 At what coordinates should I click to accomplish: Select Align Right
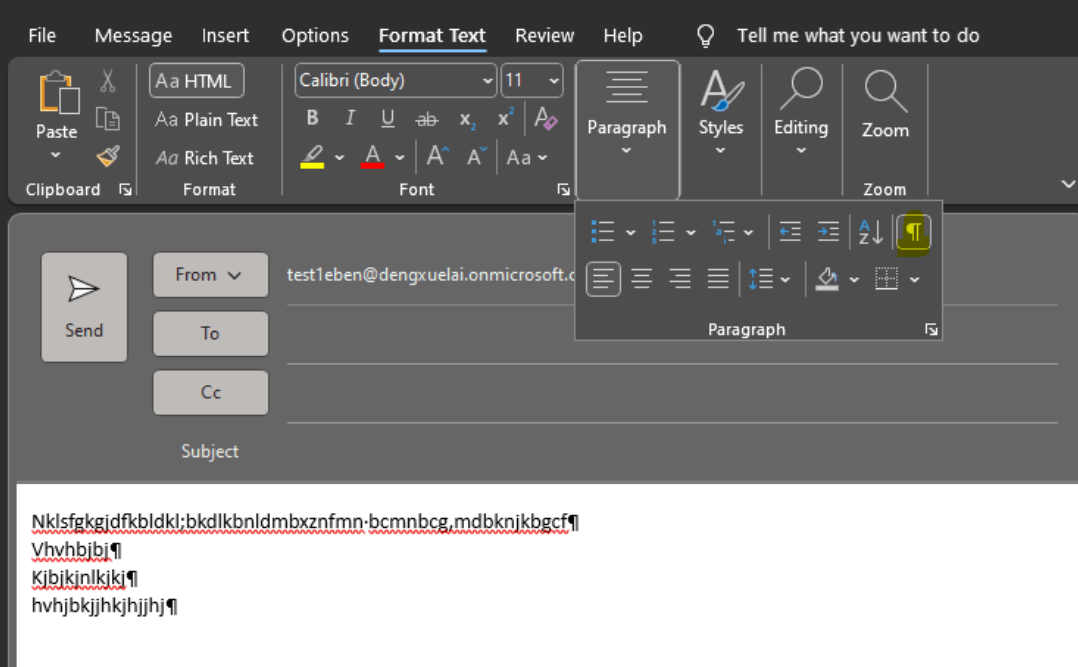(x=680, y=279)
